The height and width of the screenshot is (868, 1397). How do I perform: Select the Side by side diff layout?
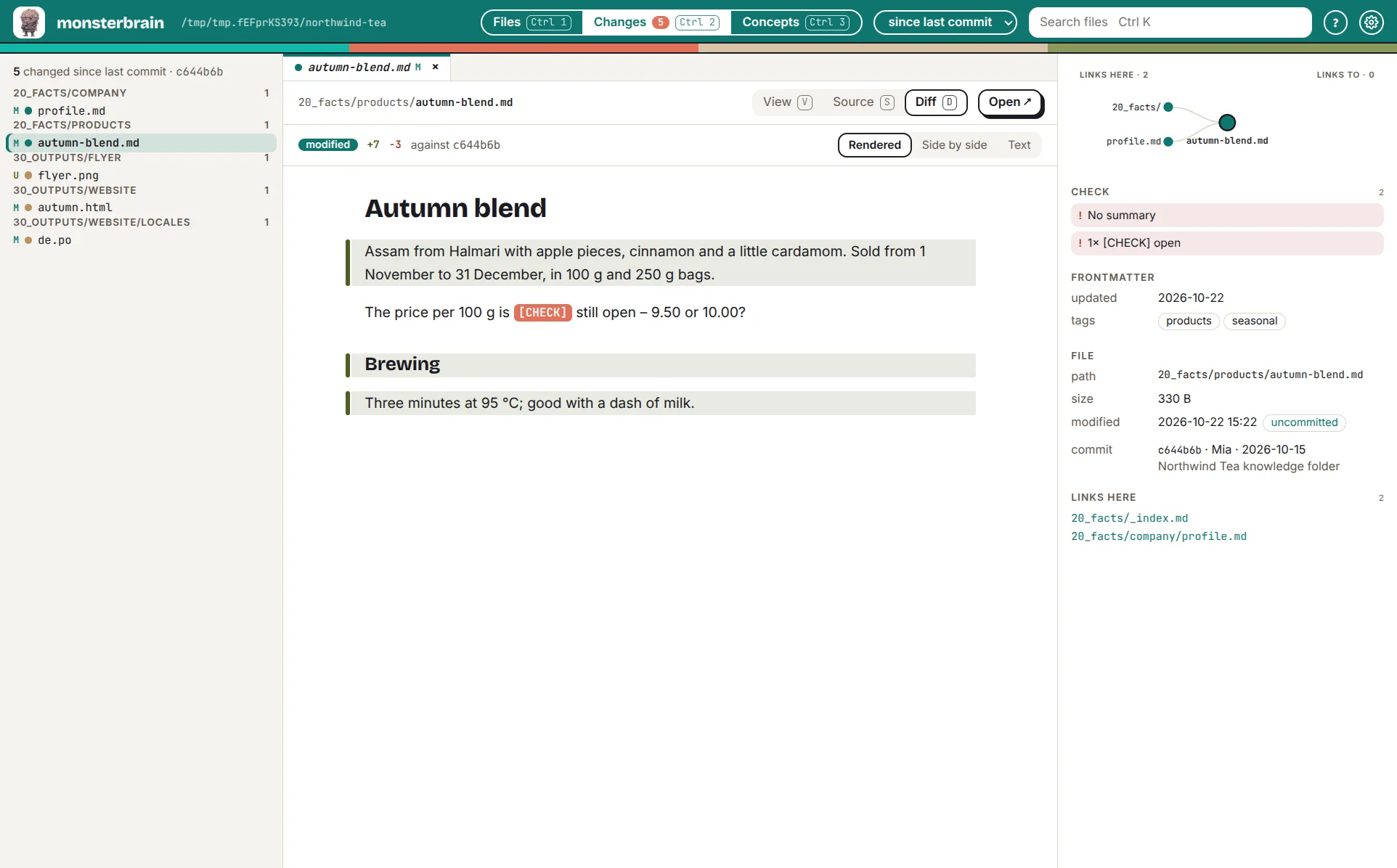[954, 145]
